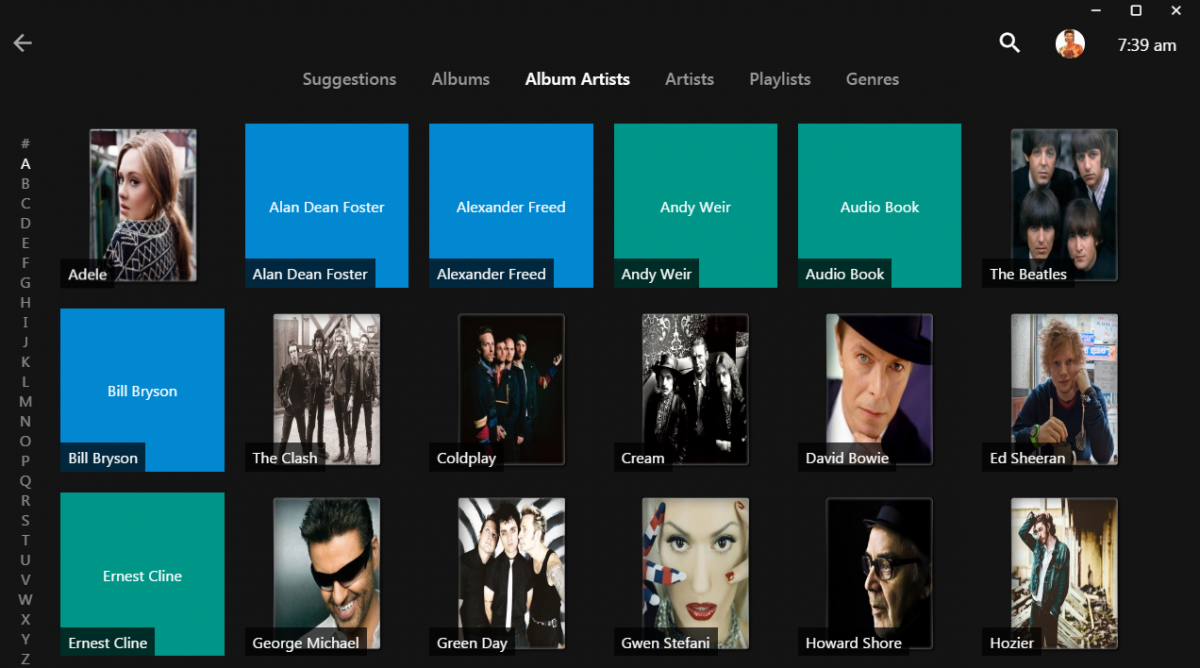Open the Andy Weir tile
This screenshot has height=668, width=1200.
(x=695, y=206)
